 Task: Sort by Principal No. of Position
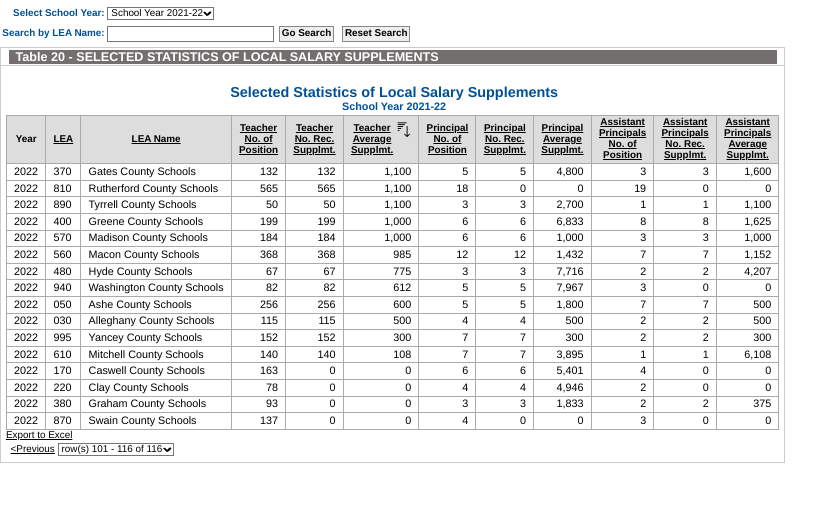(447, 139)
